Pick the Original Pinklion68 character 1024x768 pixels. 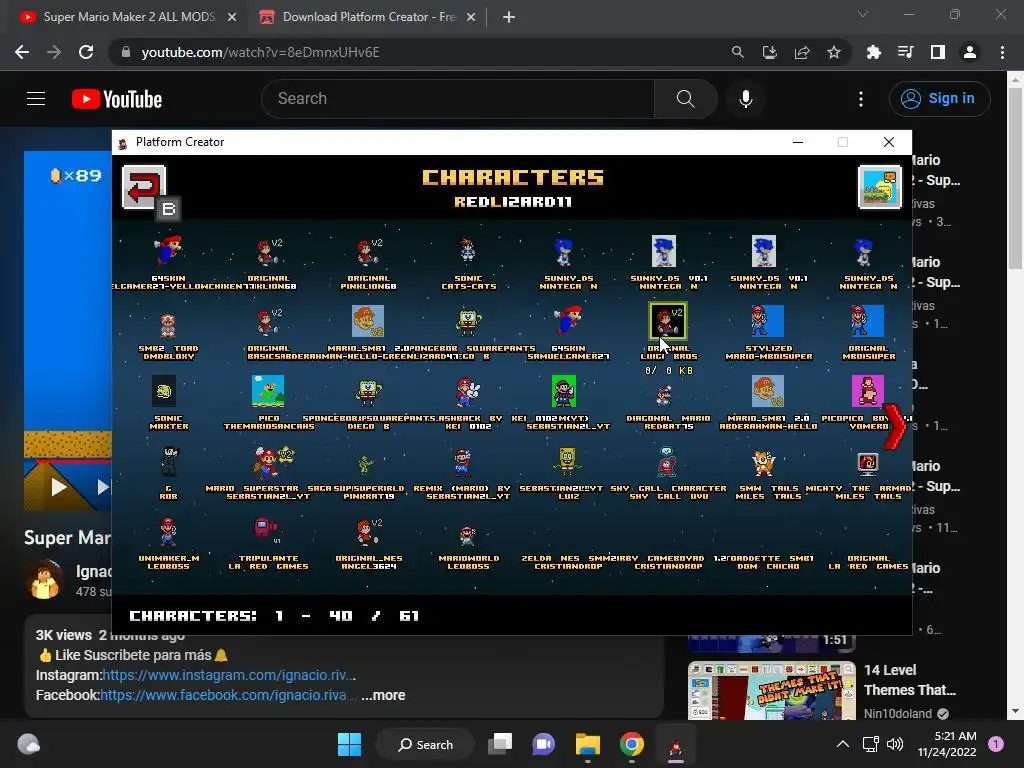368,251
